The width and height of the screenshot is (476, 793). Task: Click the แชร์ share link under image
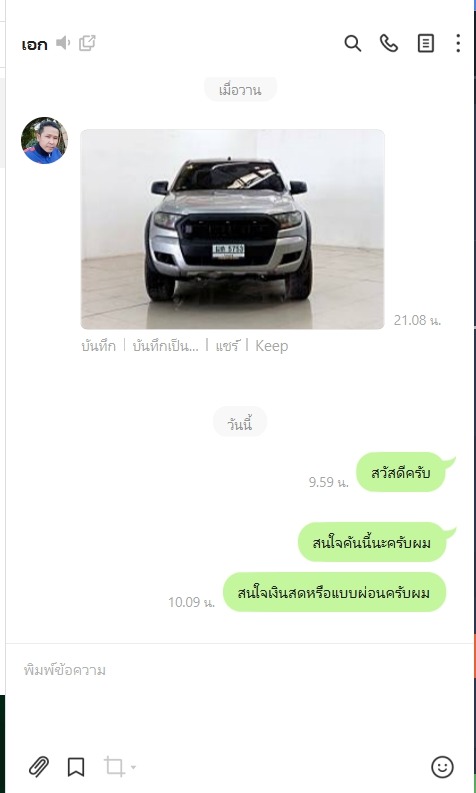coord(227,346)
